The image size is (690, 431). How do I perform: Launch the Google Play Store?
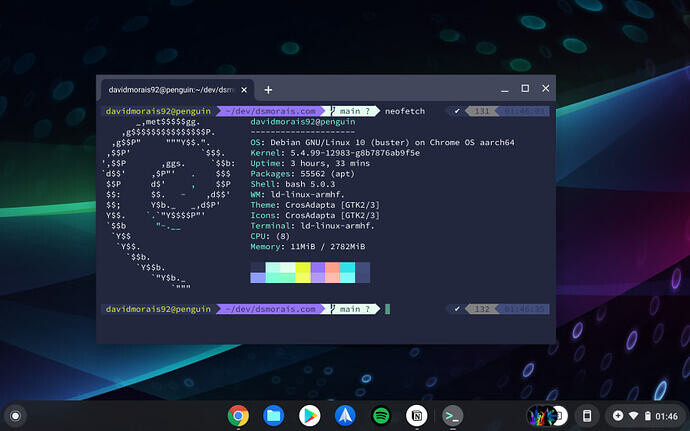tap(309, 416)
